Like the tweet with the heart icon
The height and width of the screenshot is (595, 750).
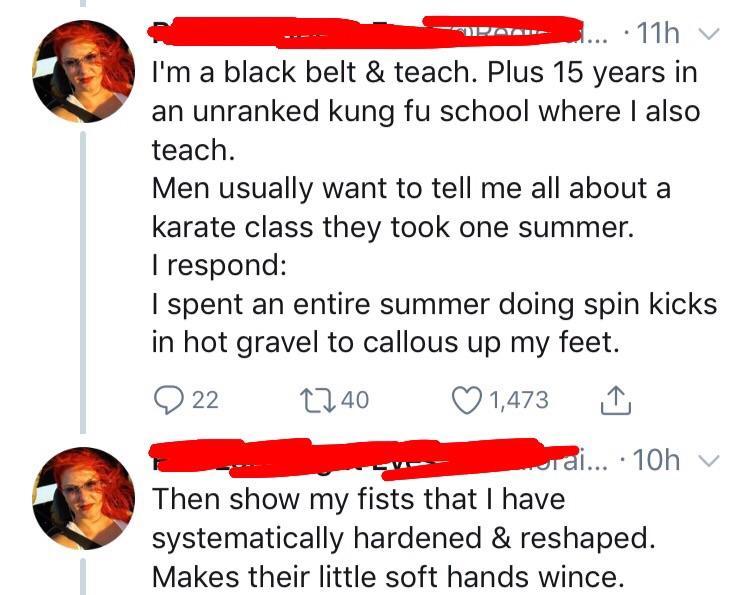click(466, 400)
